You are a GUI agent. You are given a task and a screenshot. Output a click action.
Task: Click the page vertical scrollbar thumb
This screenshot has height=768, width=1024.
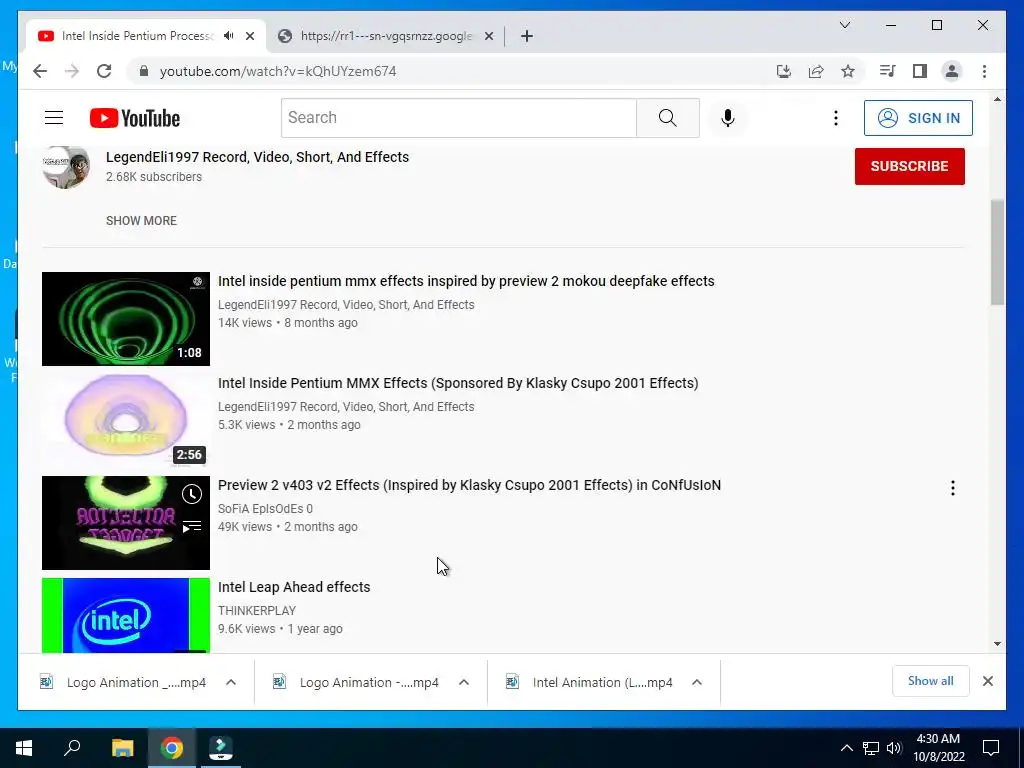point(997,252)
